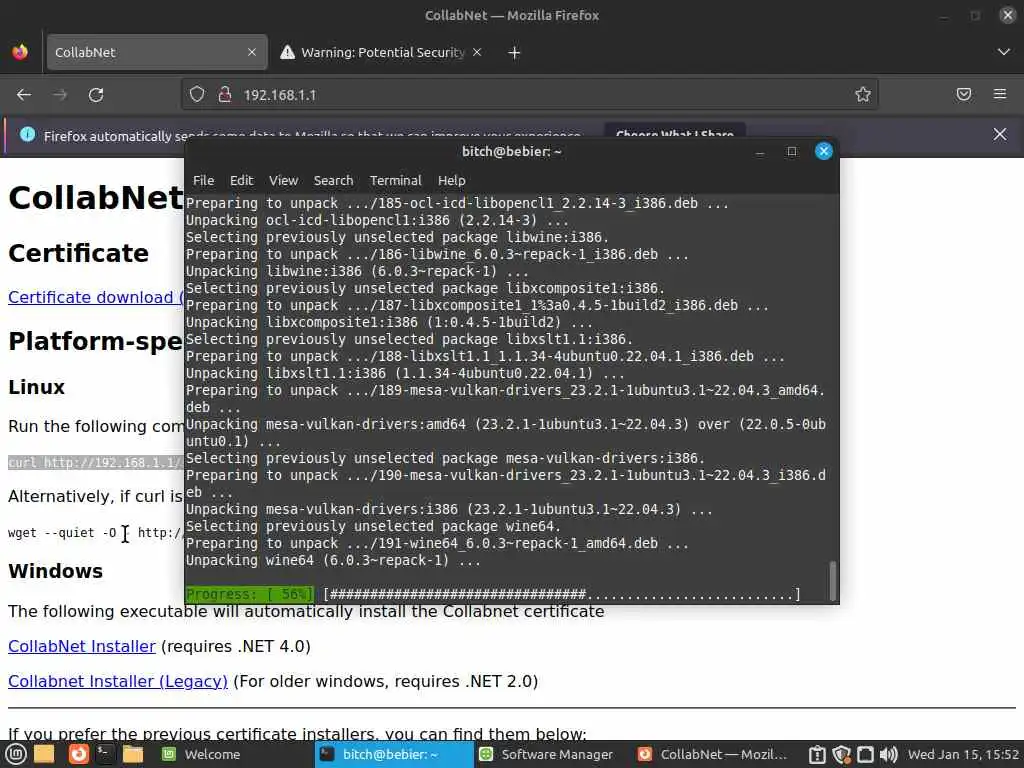
Task: Switch to the CollabNet browser tab
Action: coord(157,52)
